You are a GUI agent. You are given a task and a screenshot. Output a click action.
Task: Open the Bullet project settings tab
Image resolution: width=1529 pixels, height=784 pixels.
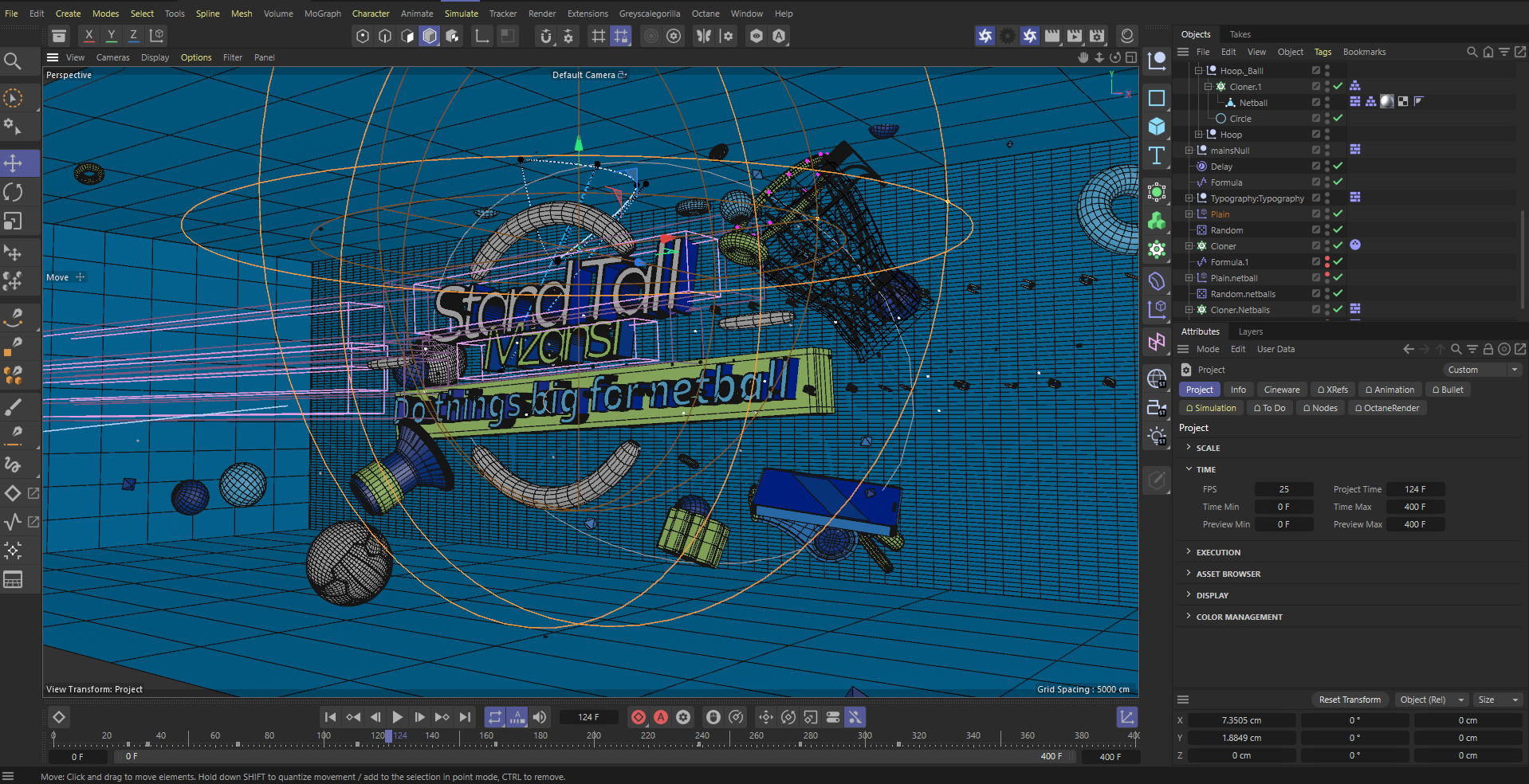1448,390
